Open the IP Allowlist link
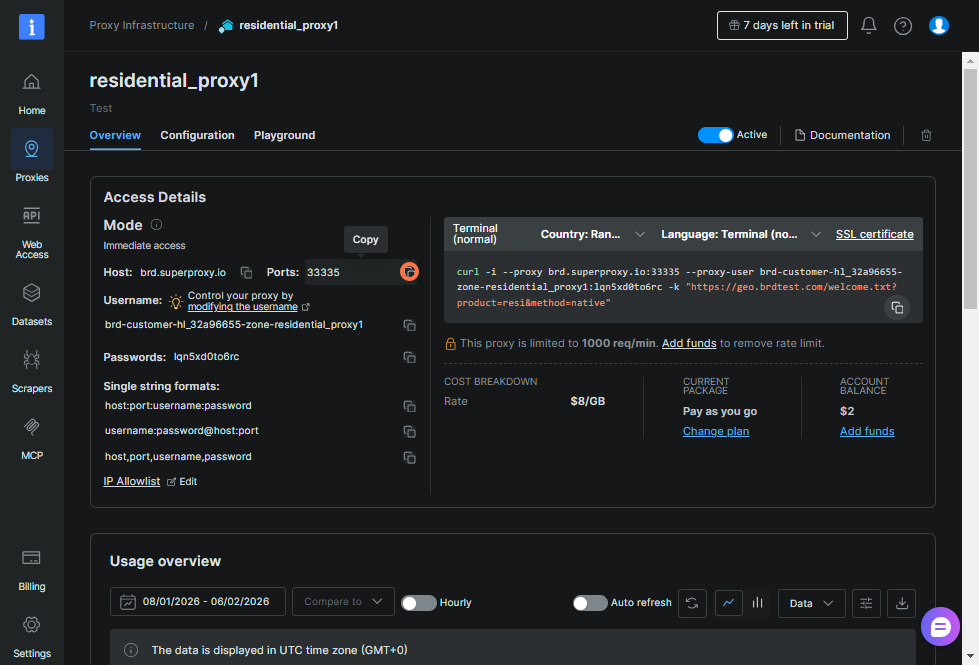This screenshot has width=979, height=665. point(132,481)
